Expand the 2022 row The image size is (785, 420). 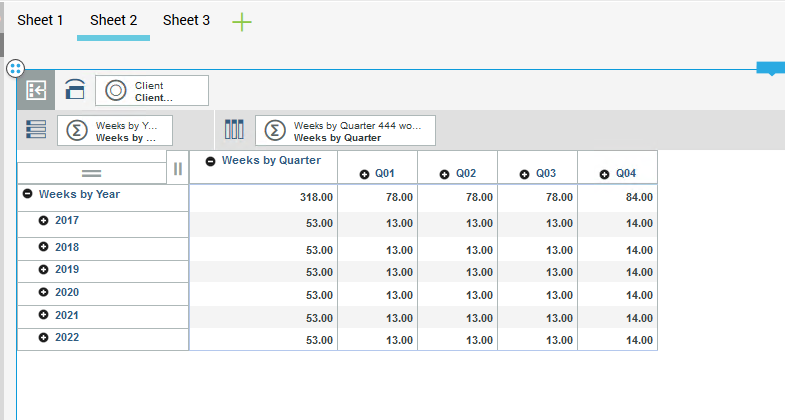tap(44, 338)
